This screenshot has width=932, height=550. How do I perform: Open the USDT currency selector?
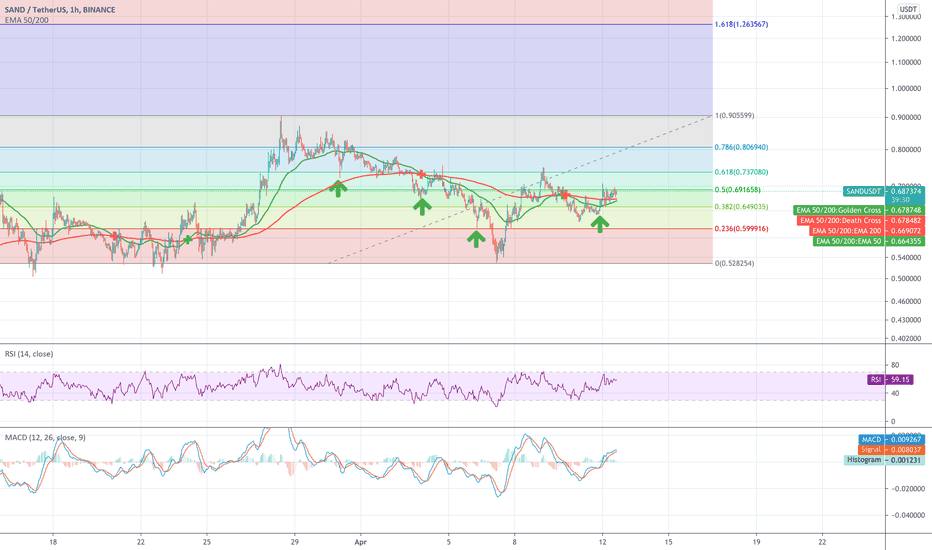click(x=908, y=9)
